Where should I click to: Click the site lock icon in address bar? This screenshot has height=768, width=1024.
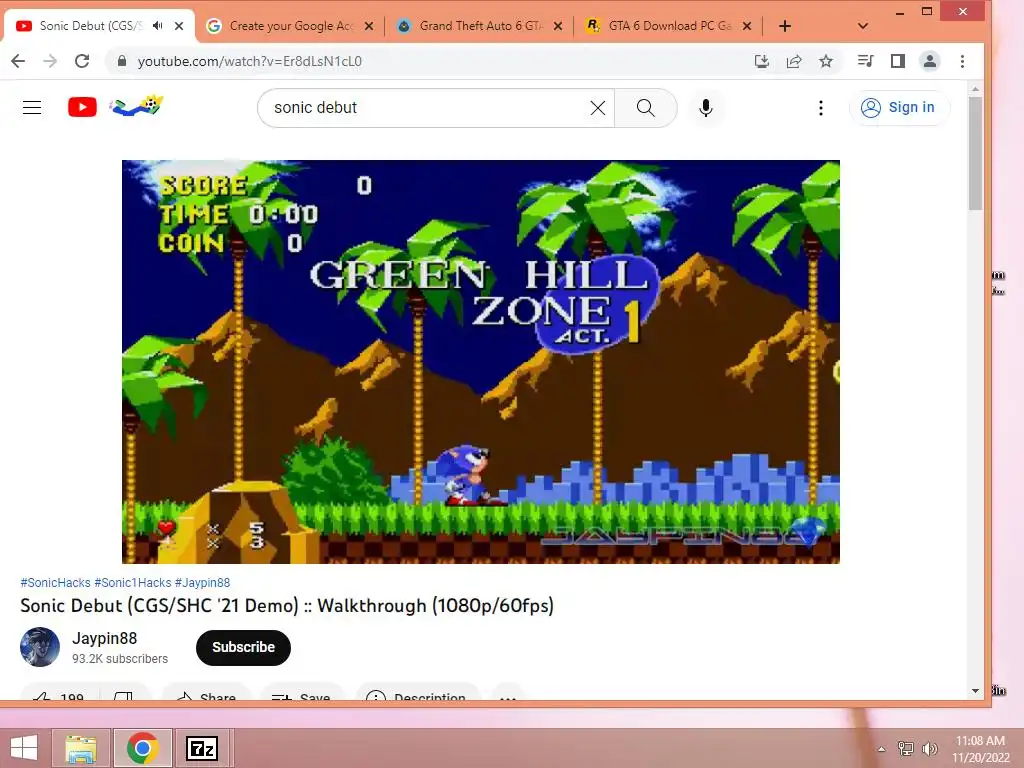pos(121,61)
